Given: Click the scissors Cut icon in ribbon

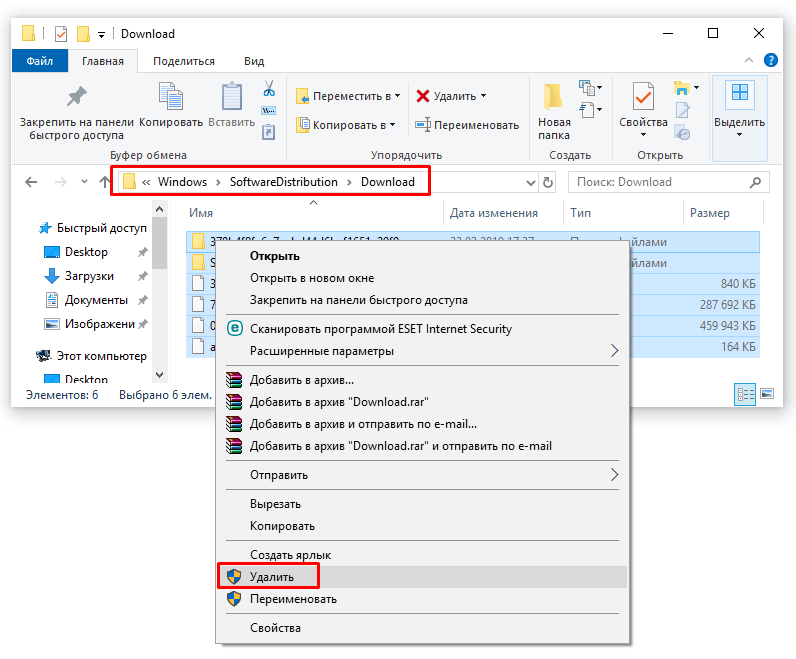Looking at the screenshot, I should coord(268,89).
